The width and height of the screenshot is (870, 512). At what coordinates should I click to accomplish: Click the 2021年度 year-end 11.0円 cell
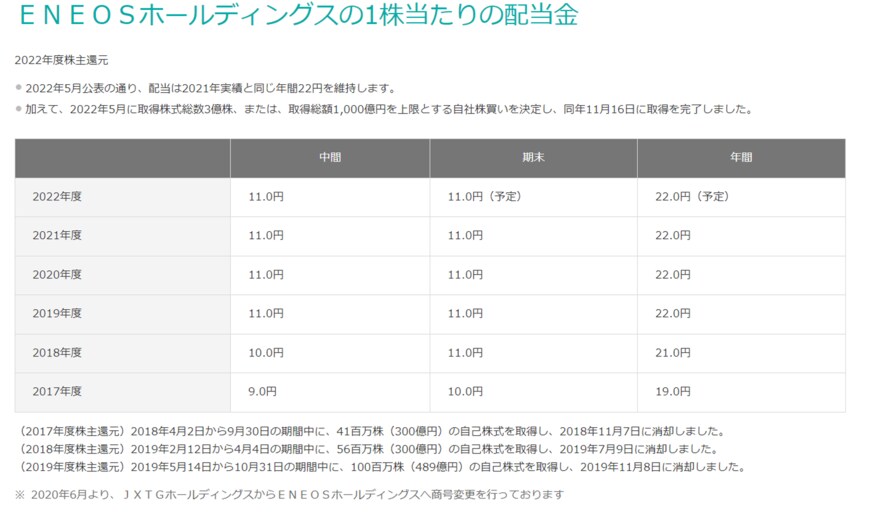click(x=533, y=236)
